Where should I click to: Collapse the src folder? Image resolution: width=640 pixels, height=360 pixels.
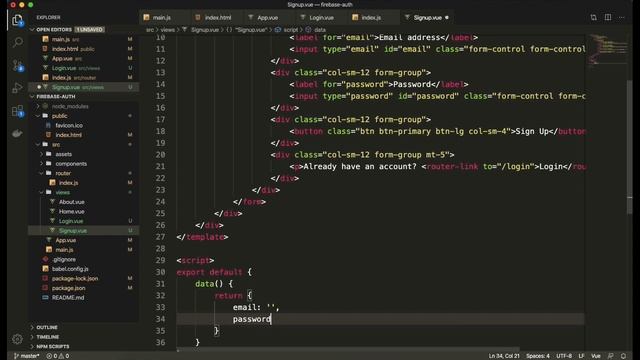(56, 144)
